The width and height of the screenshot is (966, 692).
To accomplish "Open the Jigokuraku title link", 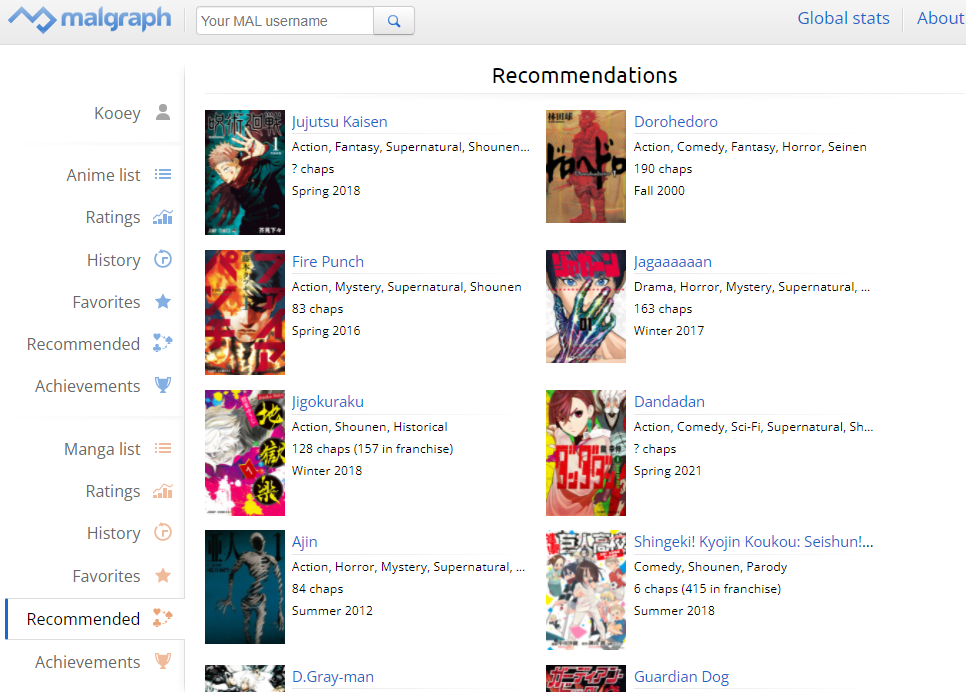I will (328, 402).
